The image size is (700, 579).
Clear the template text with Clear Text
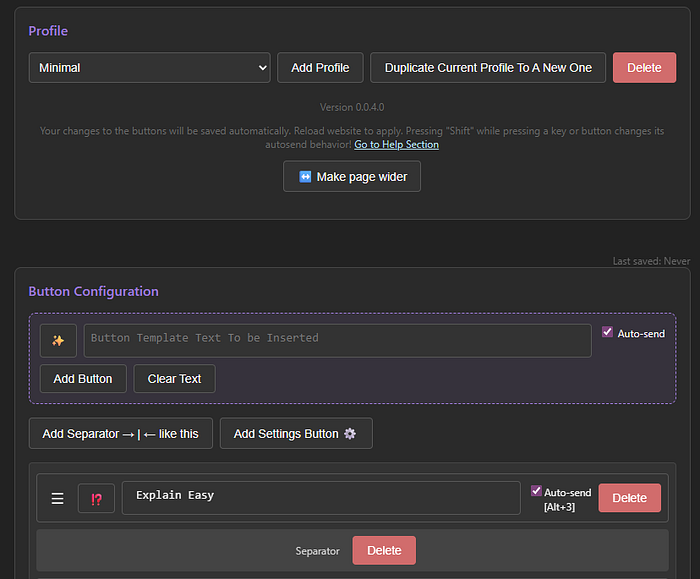(x=174, y=379)
